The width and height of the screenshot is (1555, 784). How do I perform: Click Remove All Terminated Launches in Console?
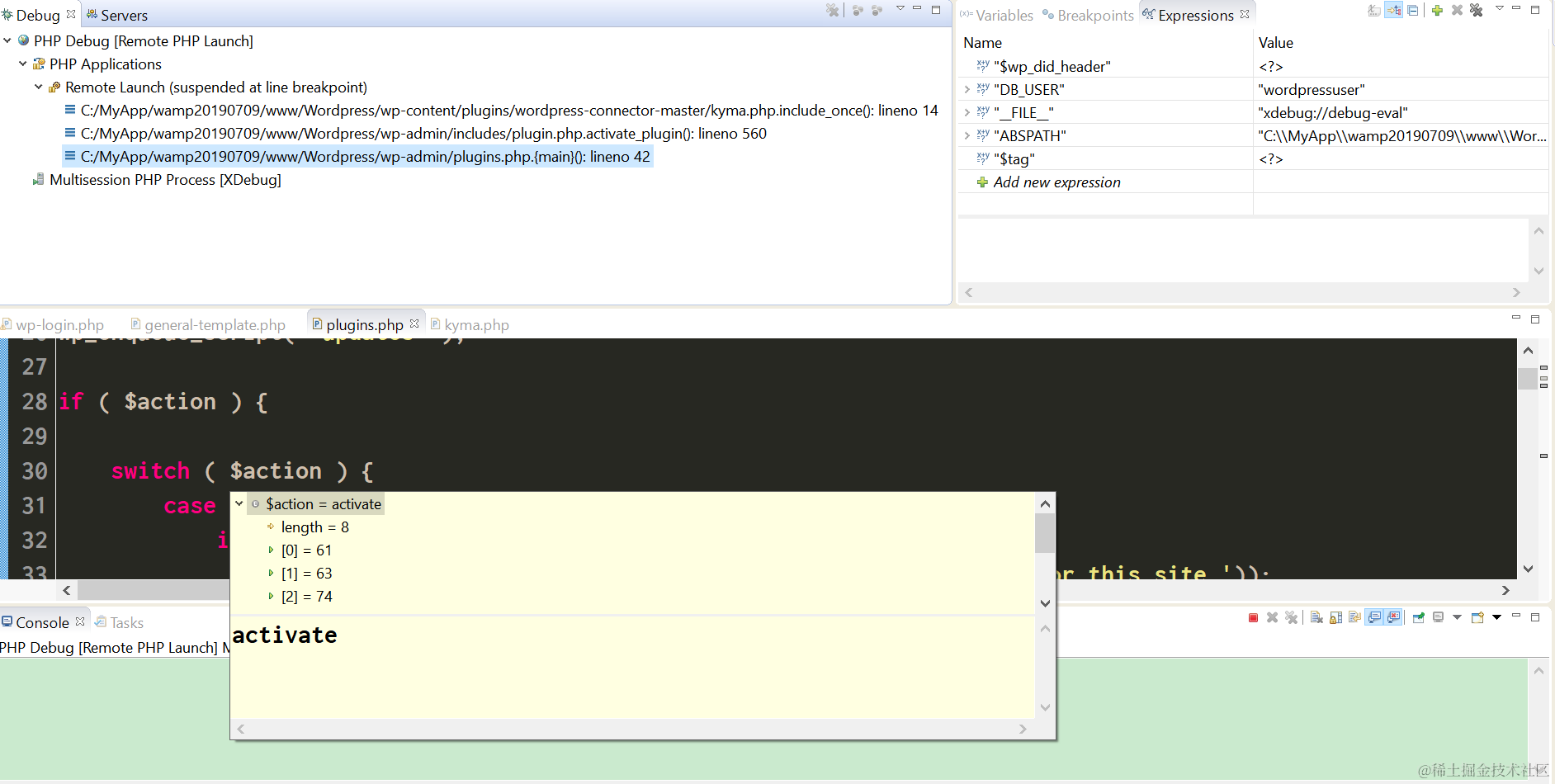point(1292,617)
